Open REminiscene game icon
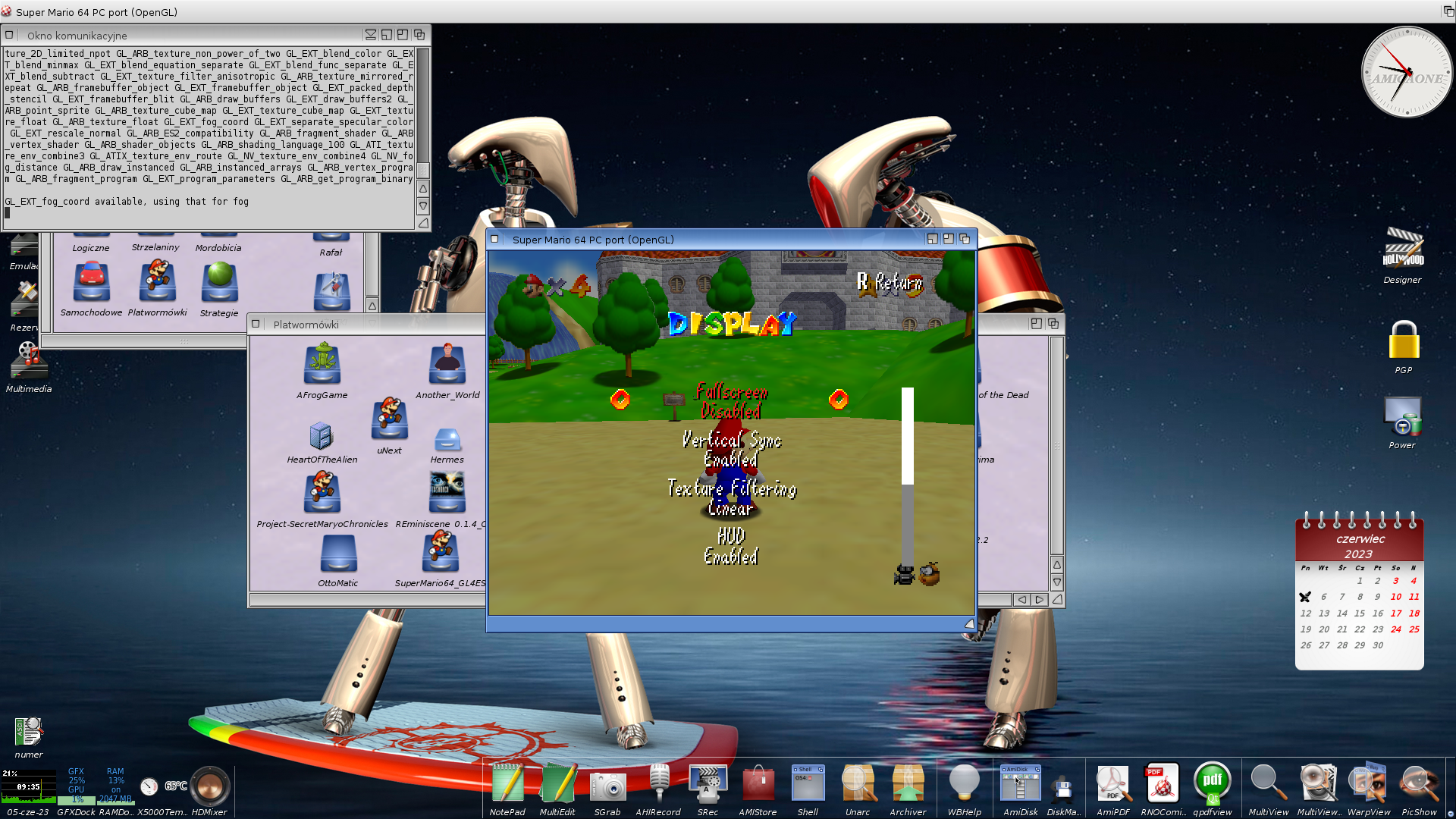Image resolution: width=1456 pixels, height=819 pixels. coord(447,492)
